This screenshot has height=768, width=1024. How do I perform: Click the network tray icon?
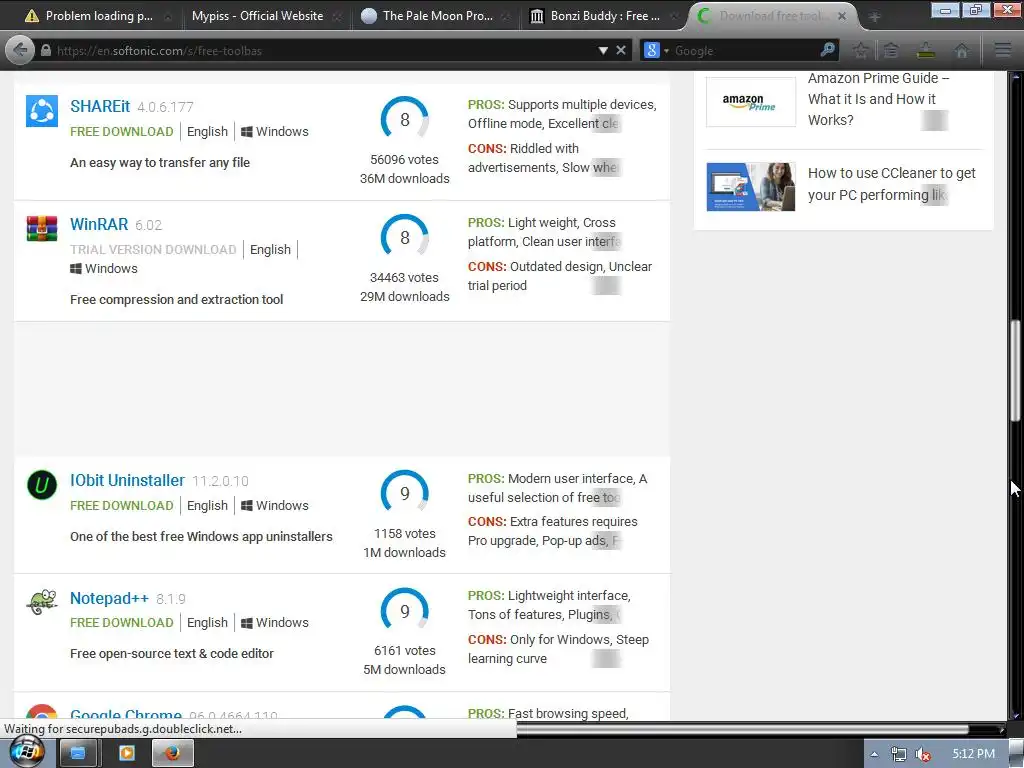899,754
